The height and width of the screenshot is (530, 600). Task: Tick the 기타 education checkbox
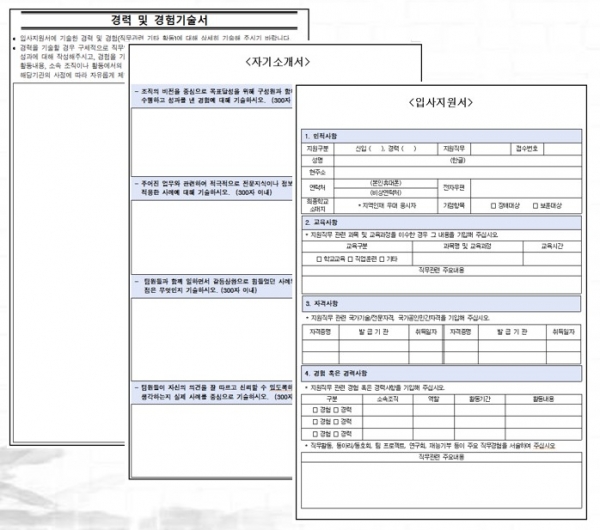click(x=382, y=259)
